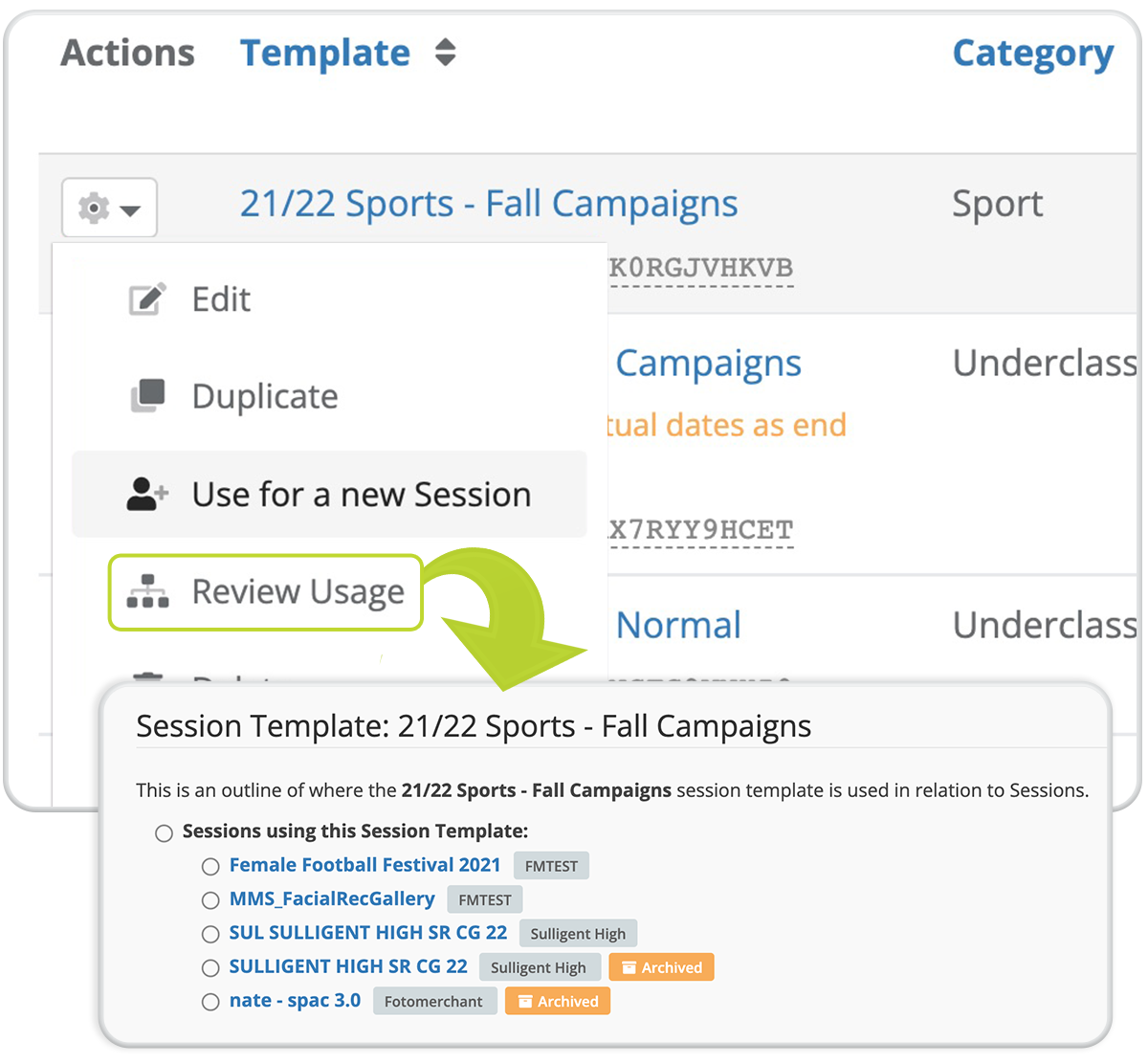Open the nate - spac 3.0 session
1148x1064 pixels.
click(295, 1001)
